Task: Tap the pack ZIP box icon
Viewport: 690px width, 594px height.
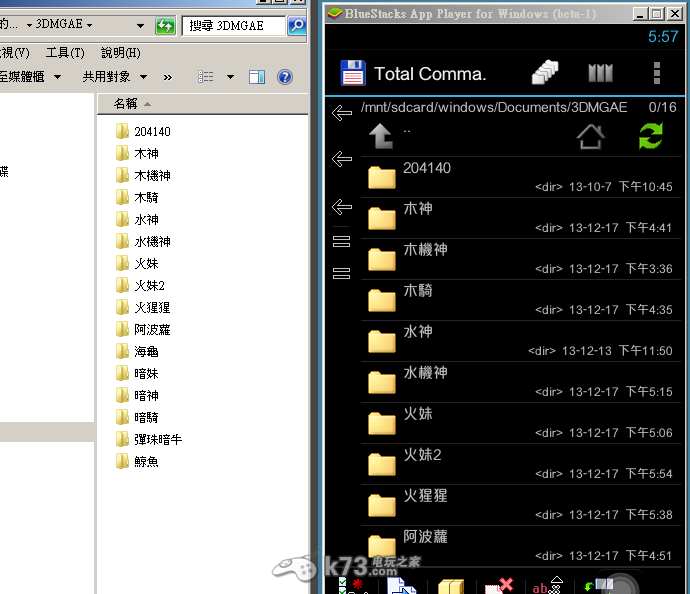Action: pos(451,587)
